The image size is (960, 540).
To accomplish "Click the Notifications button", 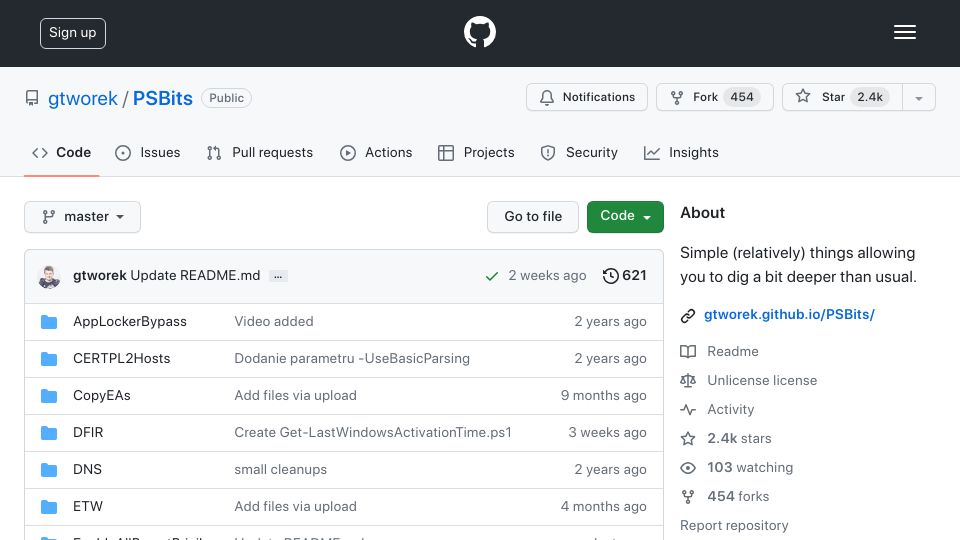I will point(587,97).
